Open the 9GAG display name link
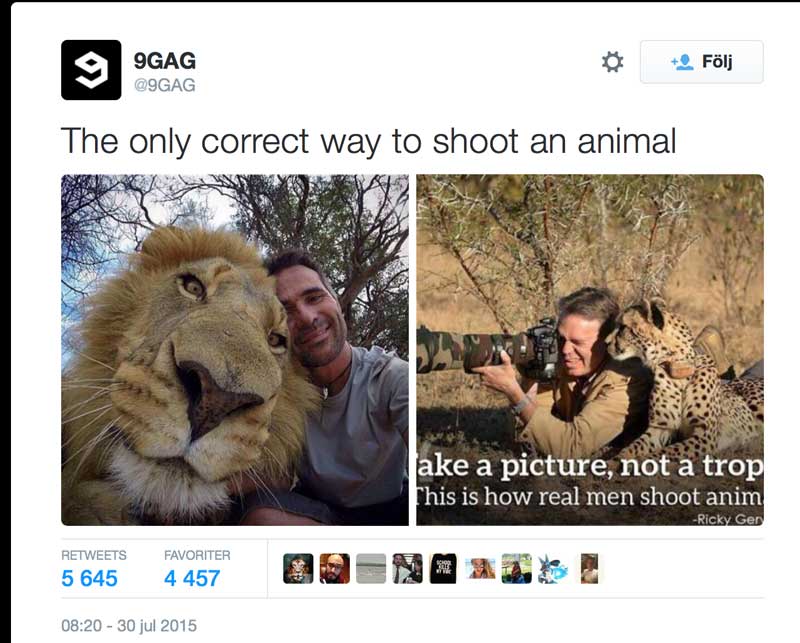Image resolution: width=800 pixels, height=643 pixels. (x=164, y=61)
